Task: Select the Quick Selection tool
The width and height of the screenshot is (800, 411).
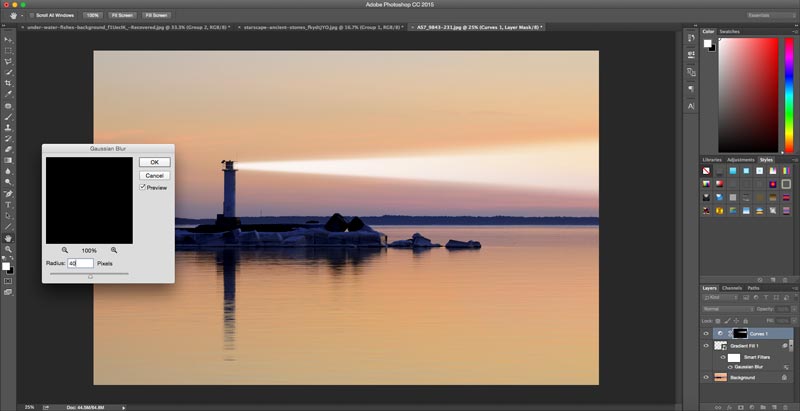Action: click(8, 72)
